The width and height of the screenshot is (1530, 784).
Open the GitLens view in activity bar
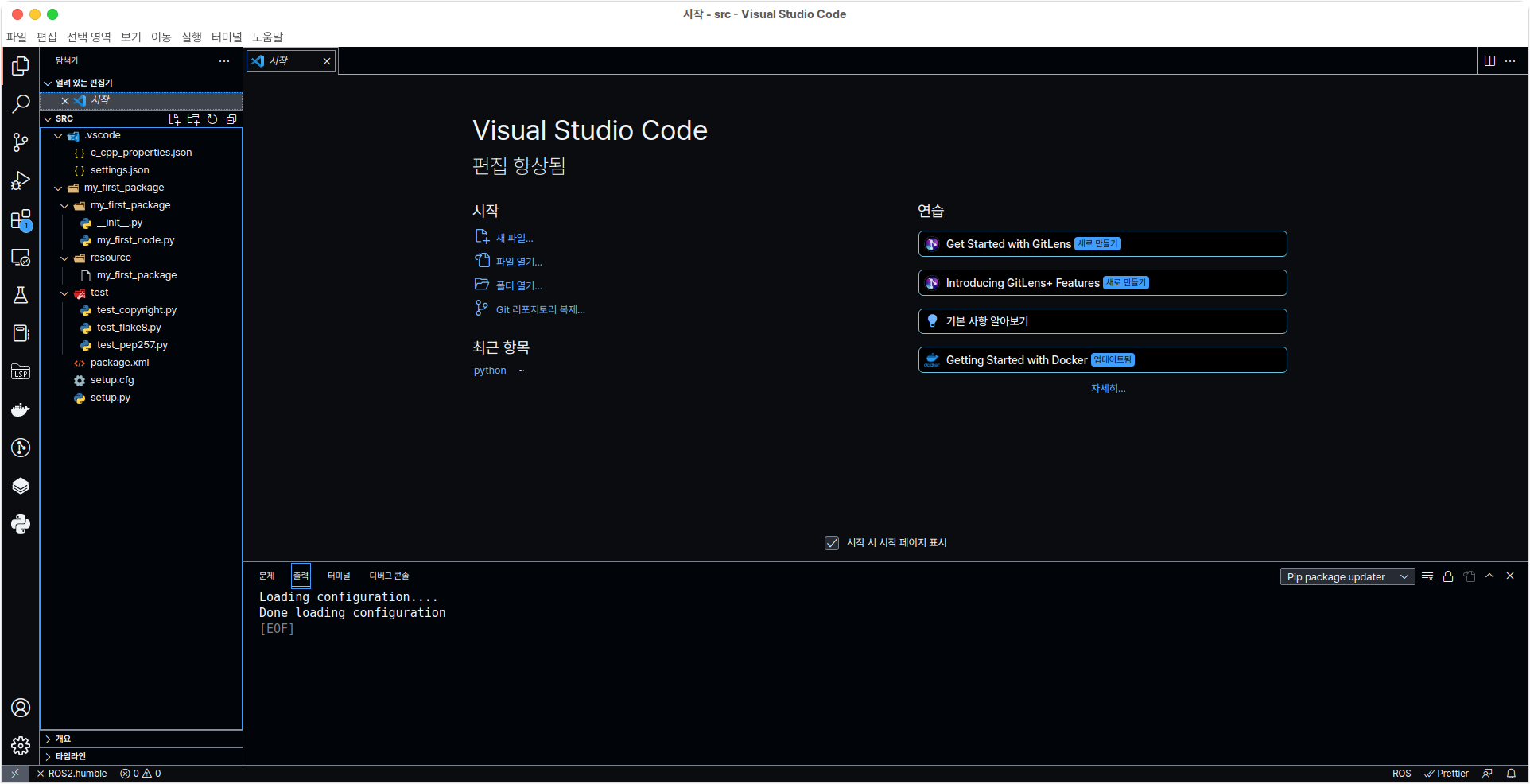click(x=21, y=448)
